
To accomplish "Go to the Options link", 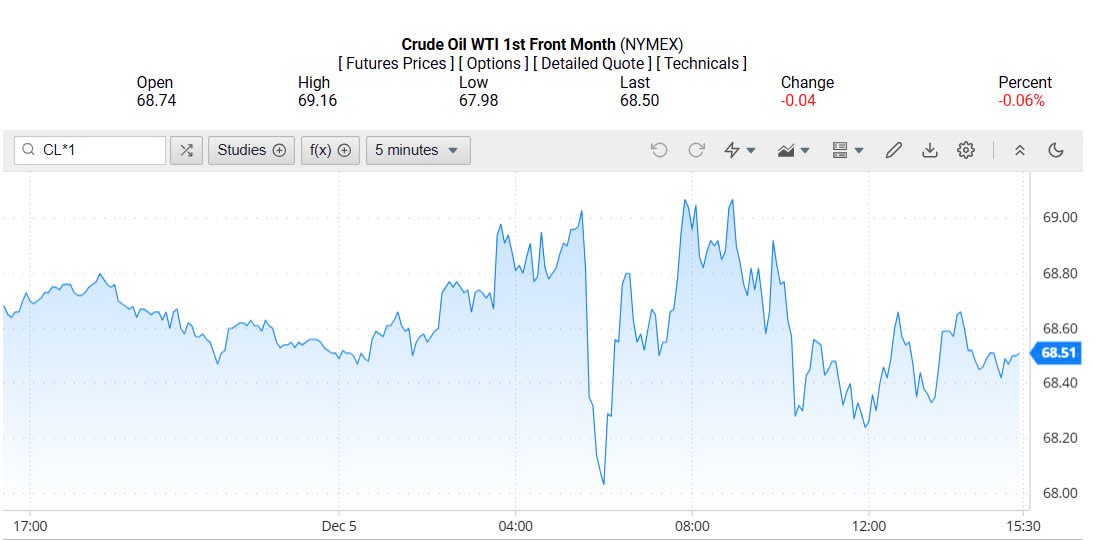I will 493,63.
